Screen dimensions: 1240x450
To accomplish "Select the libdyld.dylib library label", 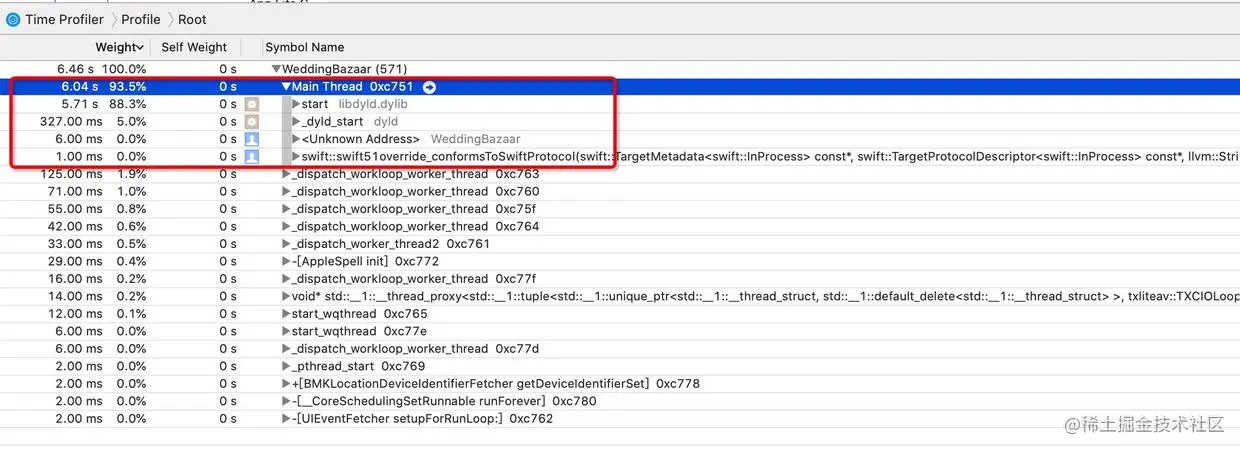I will (373, 104).
